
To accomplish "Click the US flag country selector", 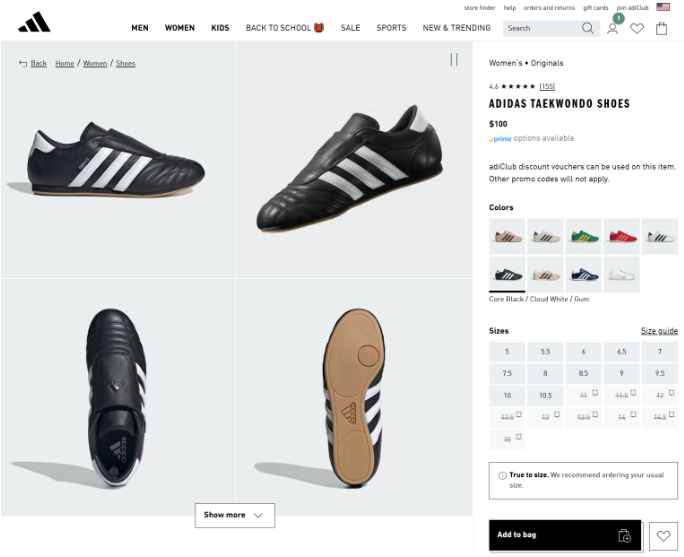I will click(663, 7).
